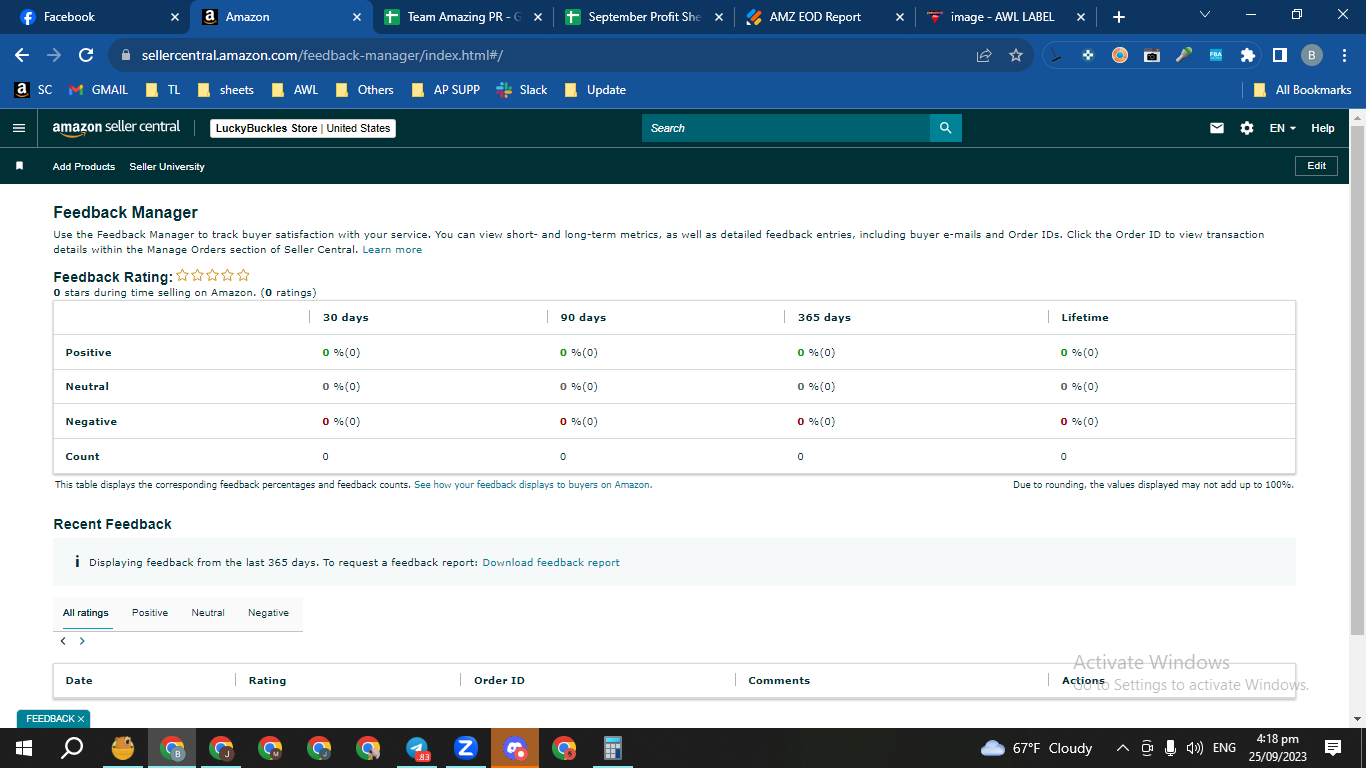
Task: Click the Download feedback report link
Action: 551,563
